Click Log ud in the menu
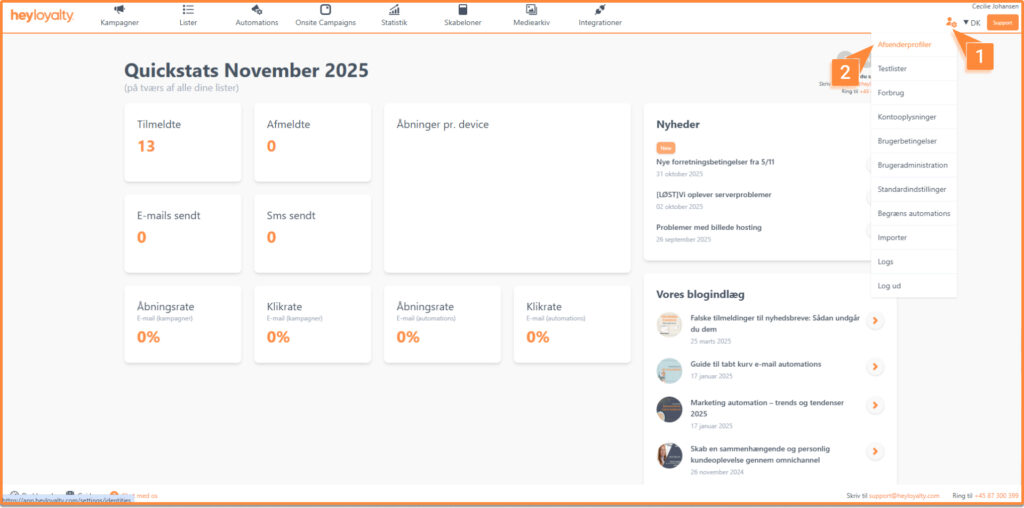 tap(889, 286)
